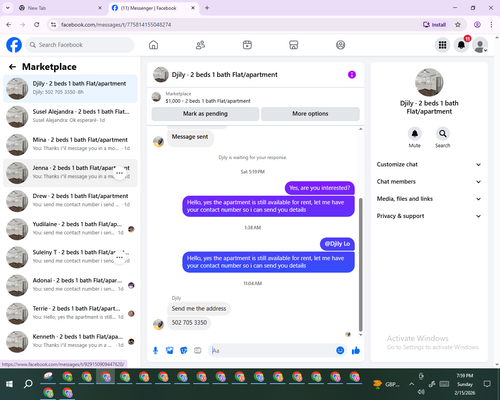
Task: Open Chrome's three-dot menu
Action: pos(491,25)
